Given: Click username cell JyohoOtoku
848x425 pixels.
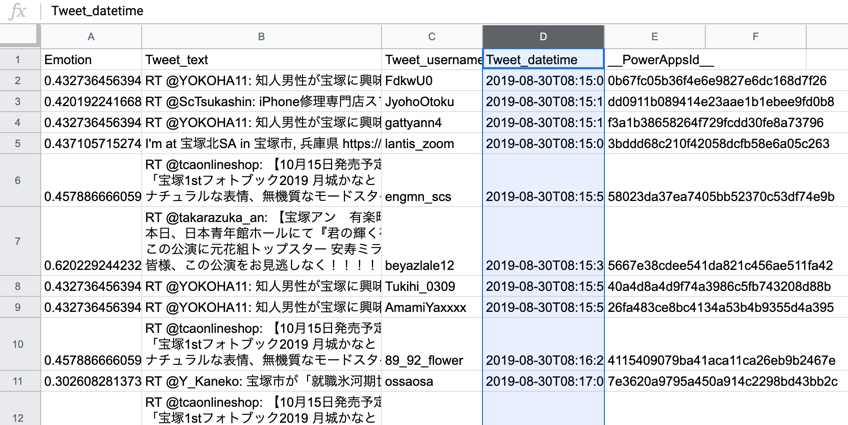Looking at the screenshot, I should click(x=432, y=102).
